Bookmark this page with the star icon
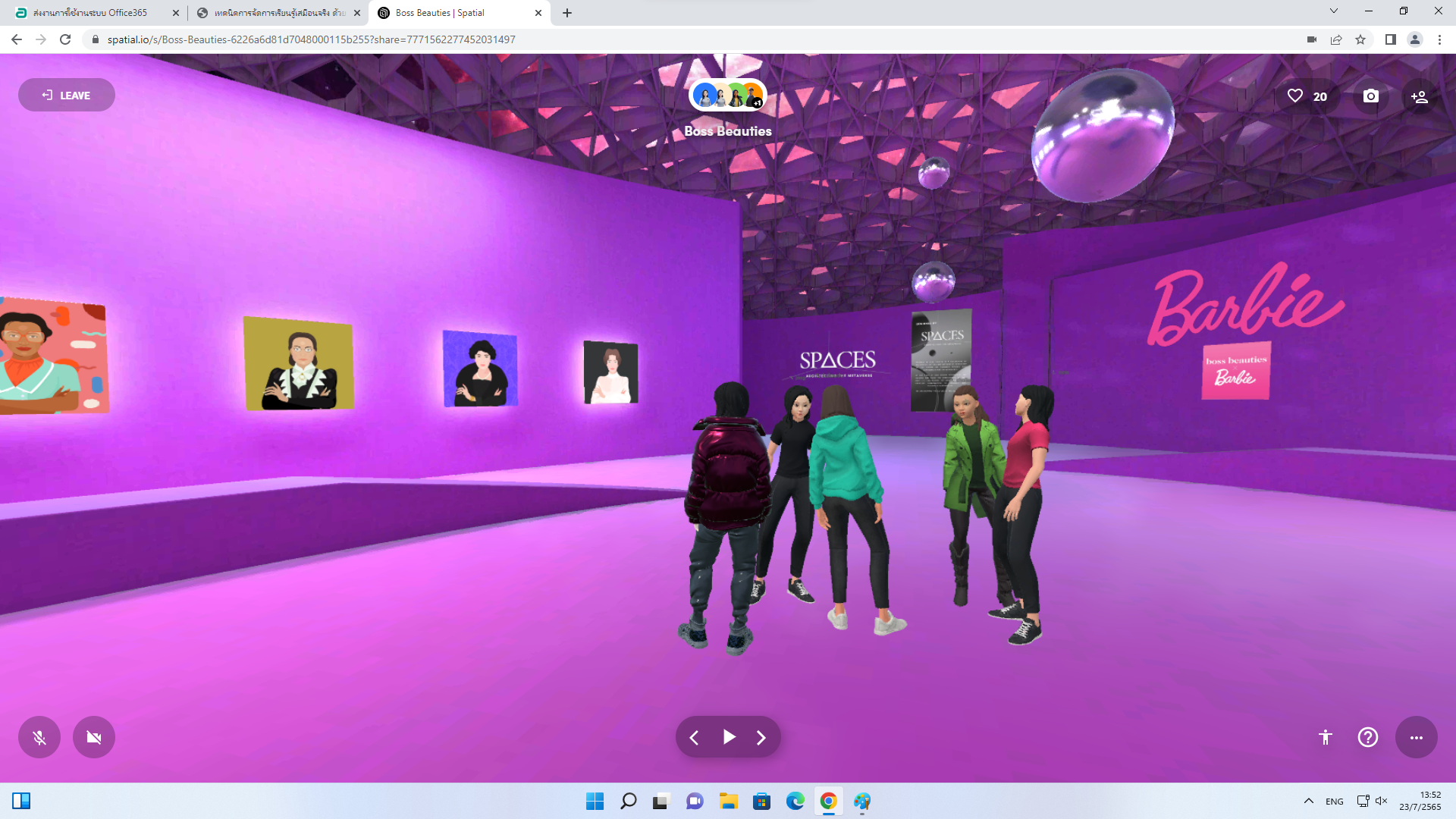 [1360, 39]
